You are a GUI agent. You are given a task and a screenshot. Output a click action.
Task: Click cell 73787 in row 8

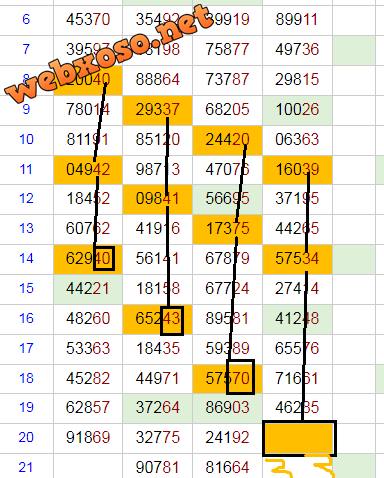coord(228,79)
